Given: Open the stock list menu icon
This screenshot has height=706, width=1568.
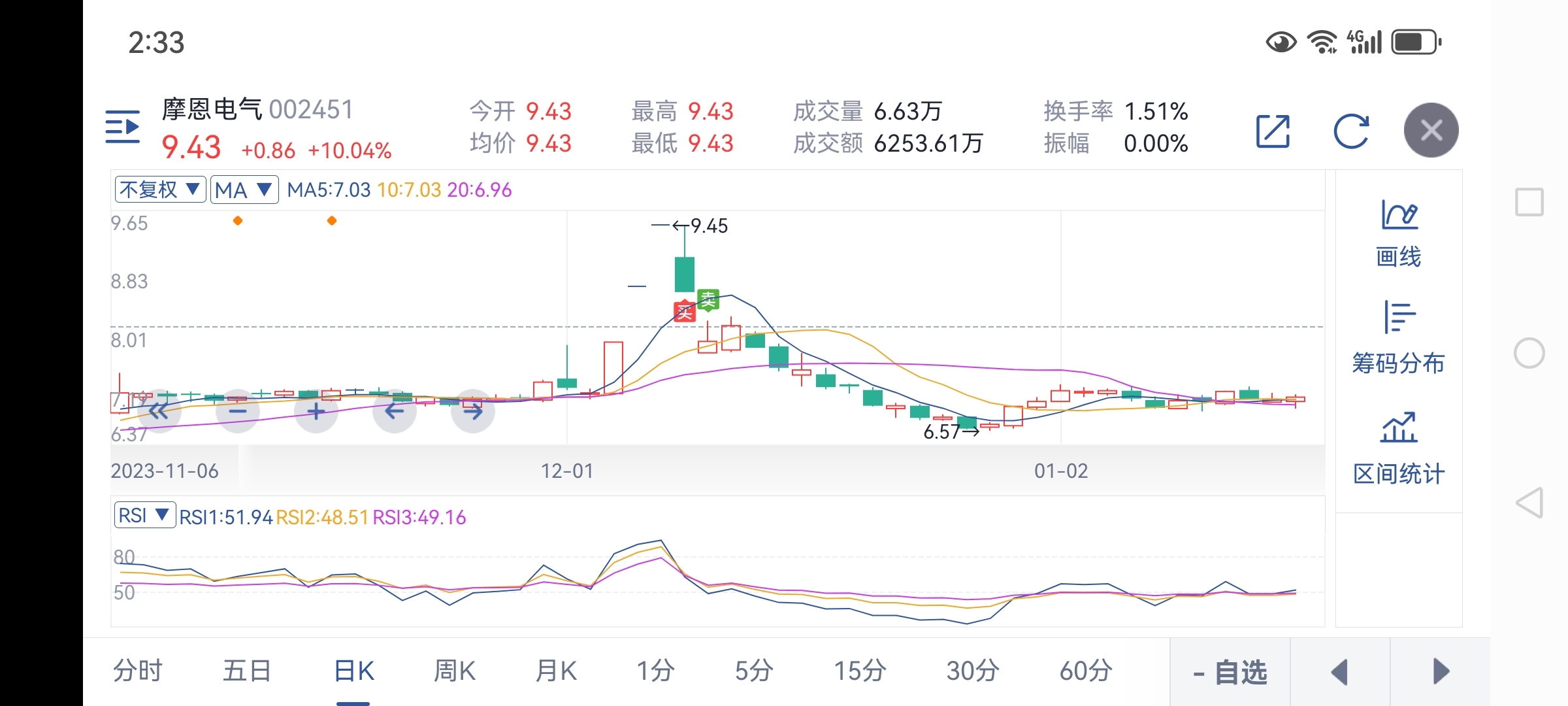Looking at the screenshot, I should click(x=123, y=127).
